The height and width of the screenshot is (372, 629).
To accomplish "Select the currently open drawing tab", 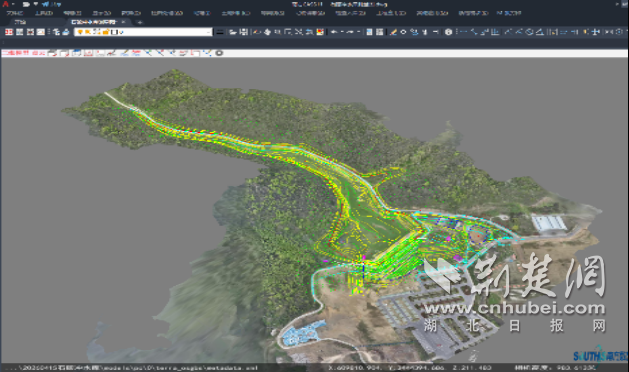I will [93, 22].
